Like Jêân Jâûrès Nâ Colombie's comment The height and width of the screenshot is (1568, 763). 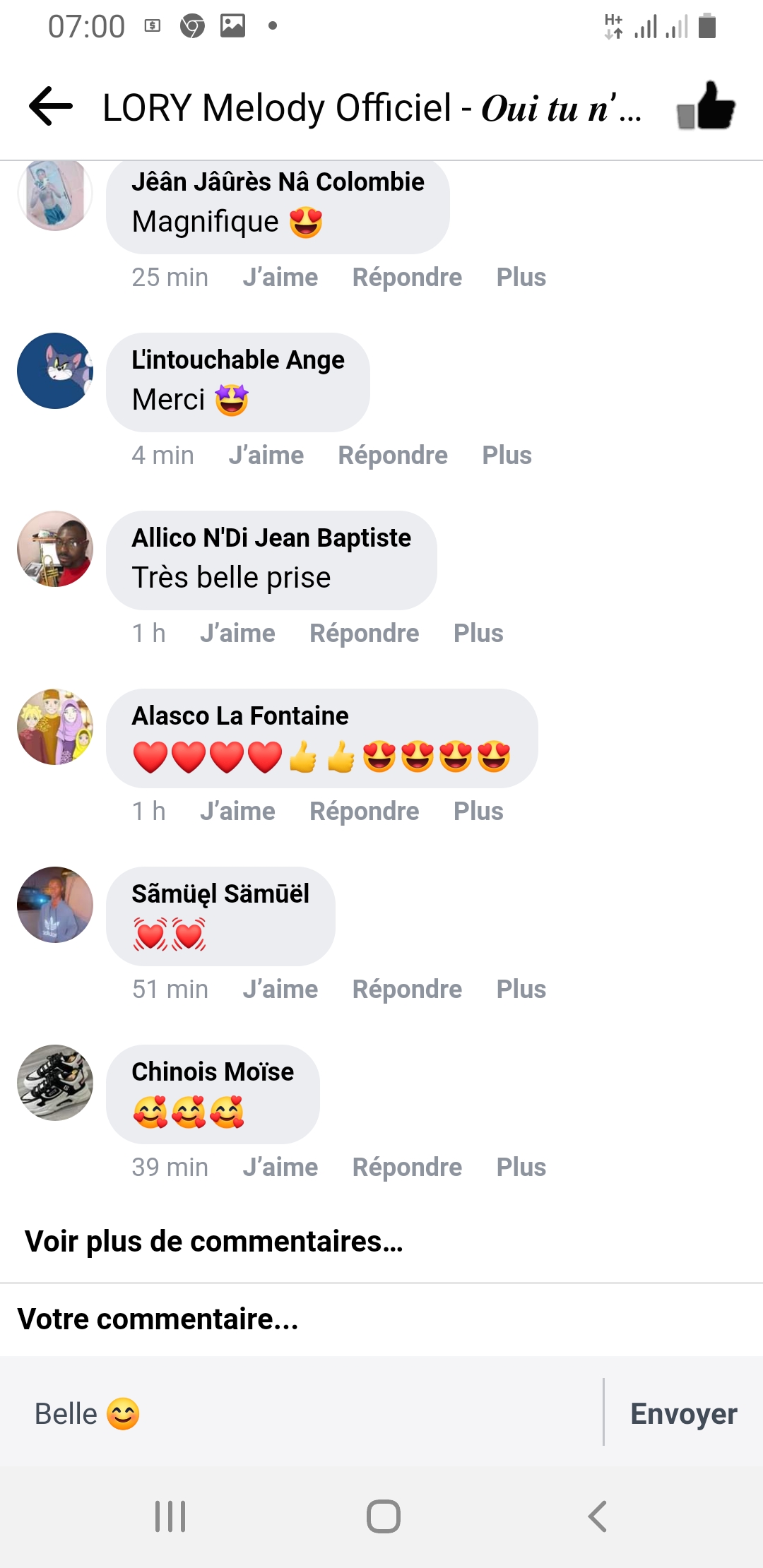click(280, 278)
